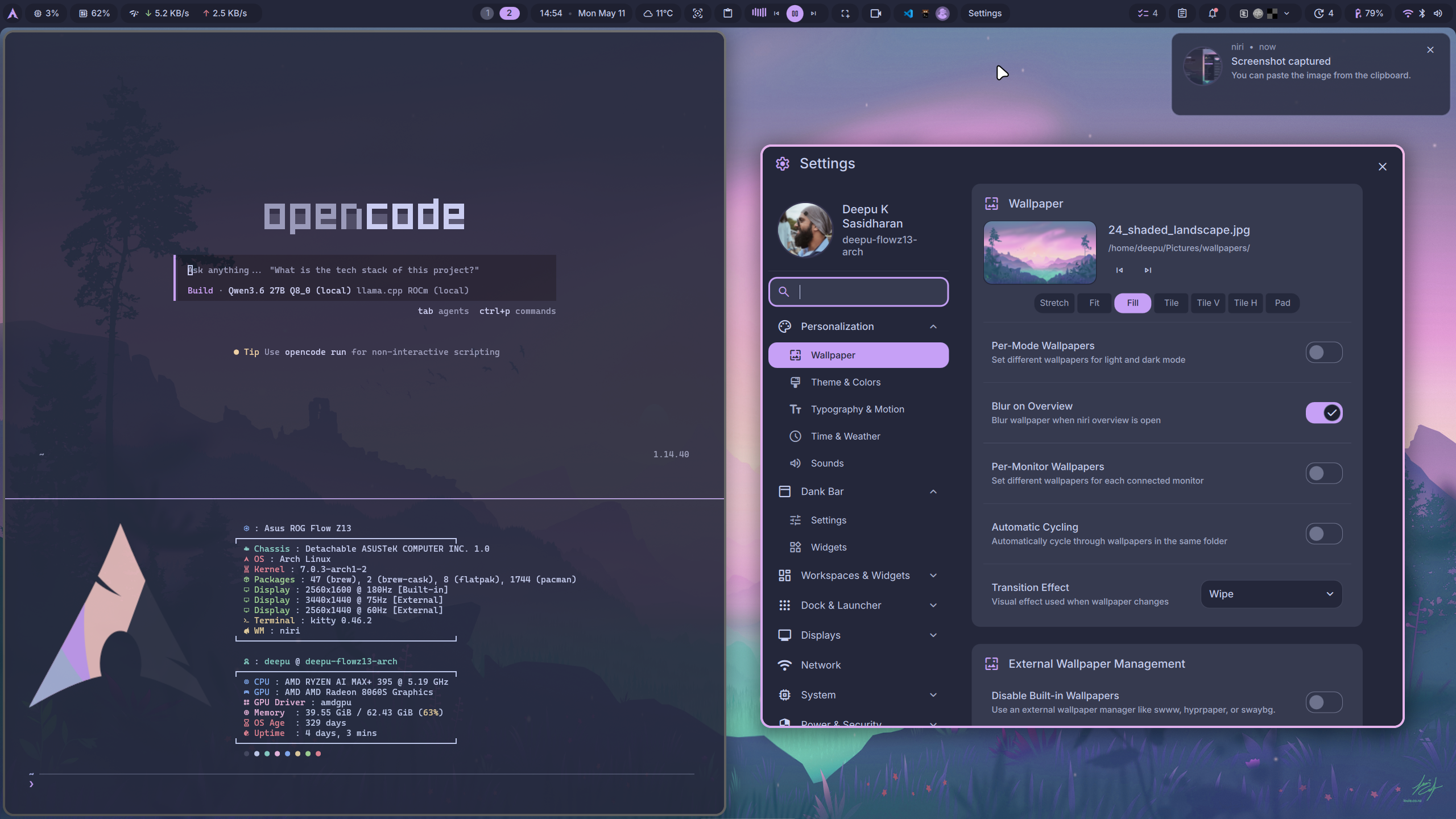Screen dimensions: 1456x819
Task: Click the settings search field
Action: [x=858, y=292]
